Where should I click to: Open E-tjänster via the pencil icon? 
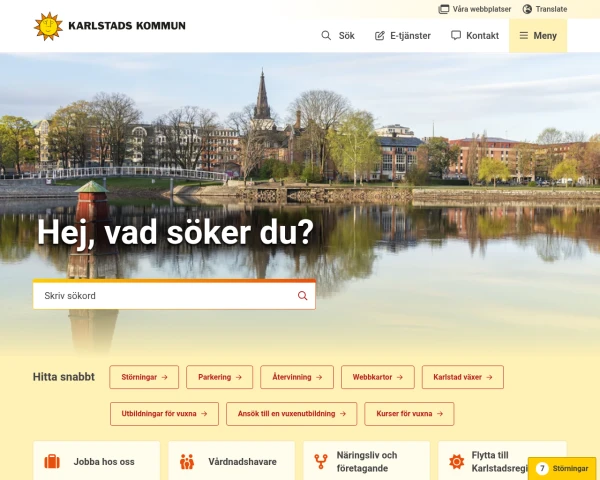point(380,36)
